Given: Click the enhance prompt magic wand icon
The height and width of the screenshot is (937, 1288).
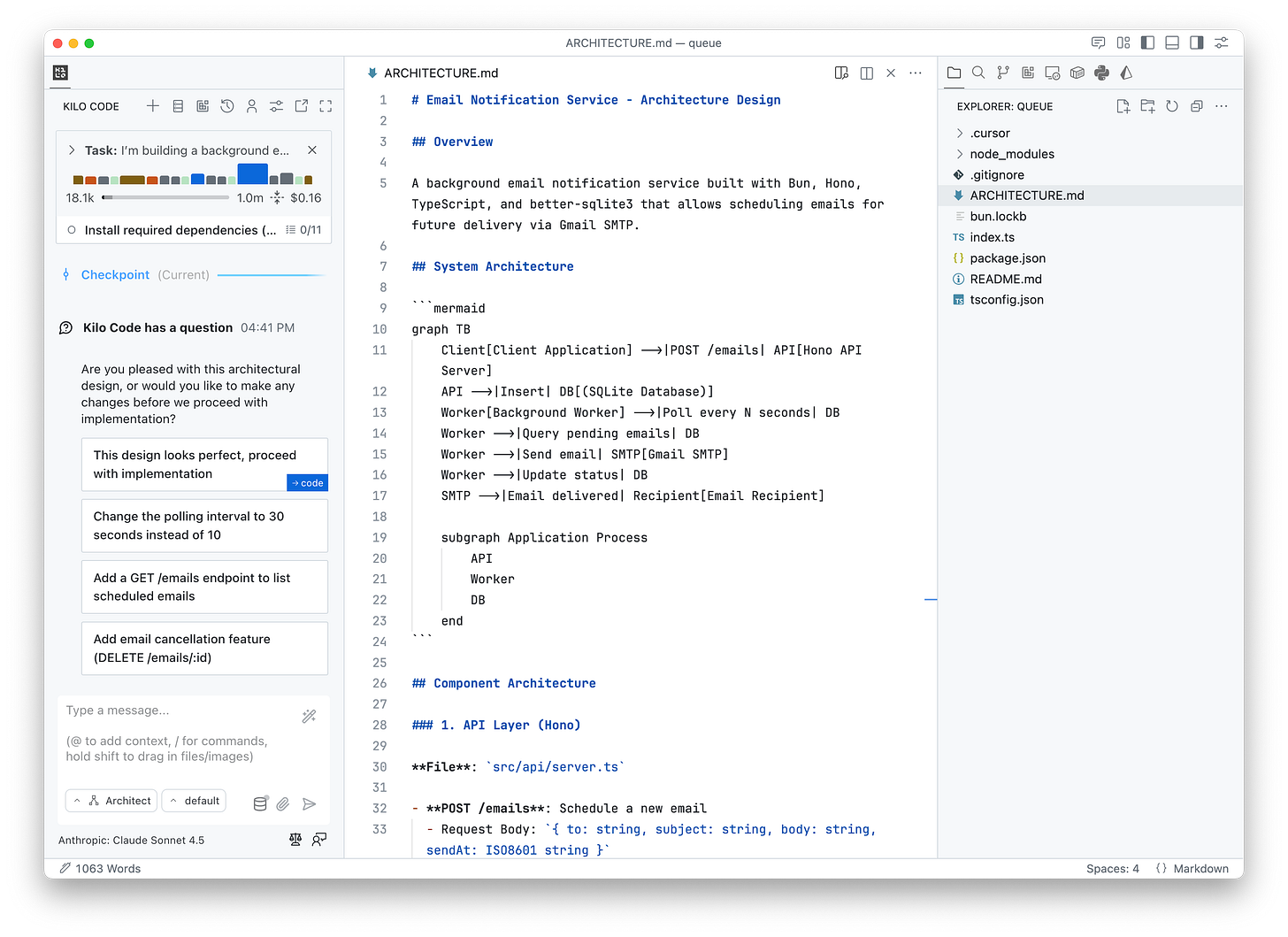Looking at the screenshot, I should click(309, 716).
